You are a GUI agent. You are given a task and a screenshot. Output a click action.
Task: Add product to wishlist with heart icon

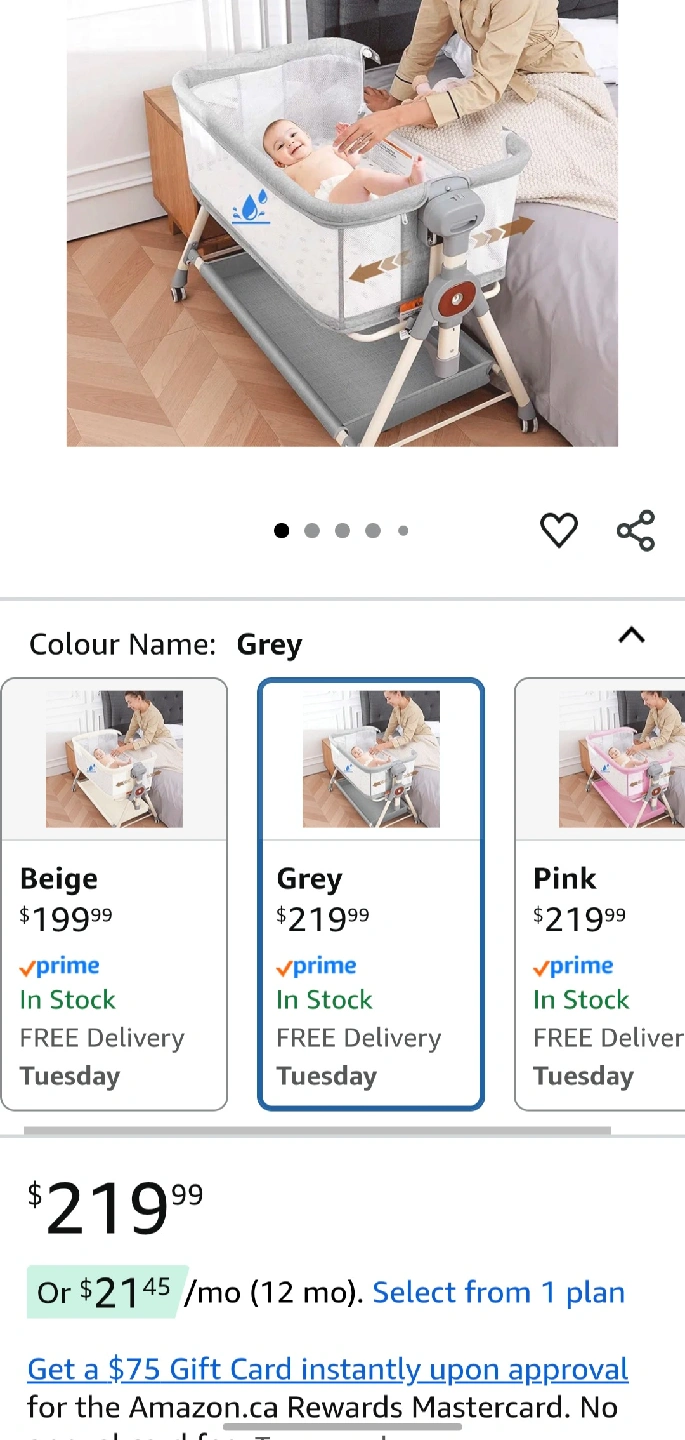click(x=558, y=530)
